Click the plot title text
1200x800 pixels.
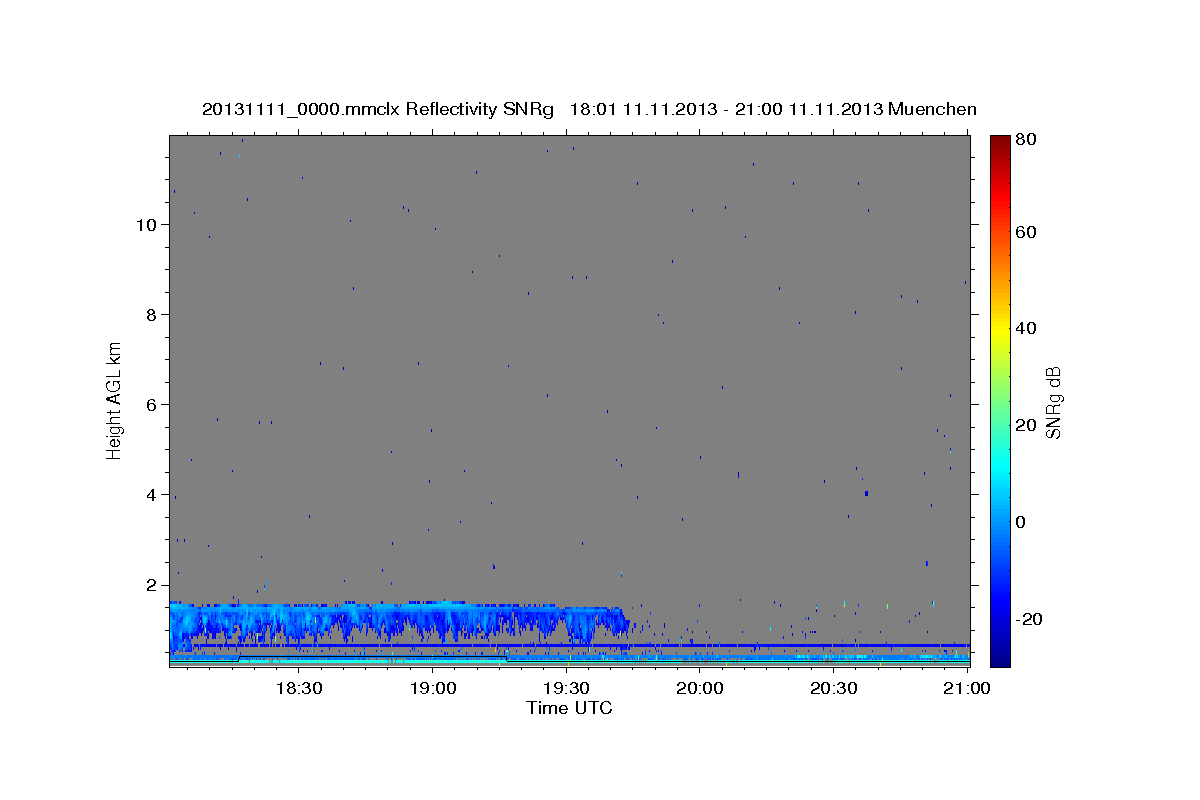tap(589, 109)
